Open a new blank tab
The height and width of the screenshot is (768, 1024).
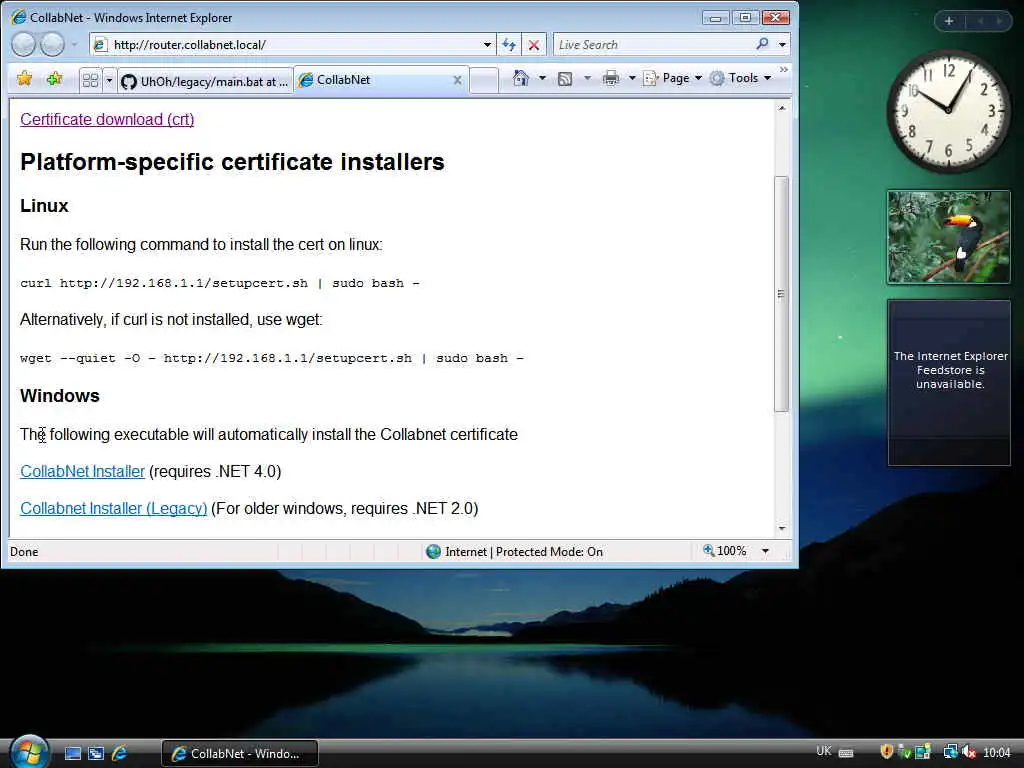(x=484, y=80)
